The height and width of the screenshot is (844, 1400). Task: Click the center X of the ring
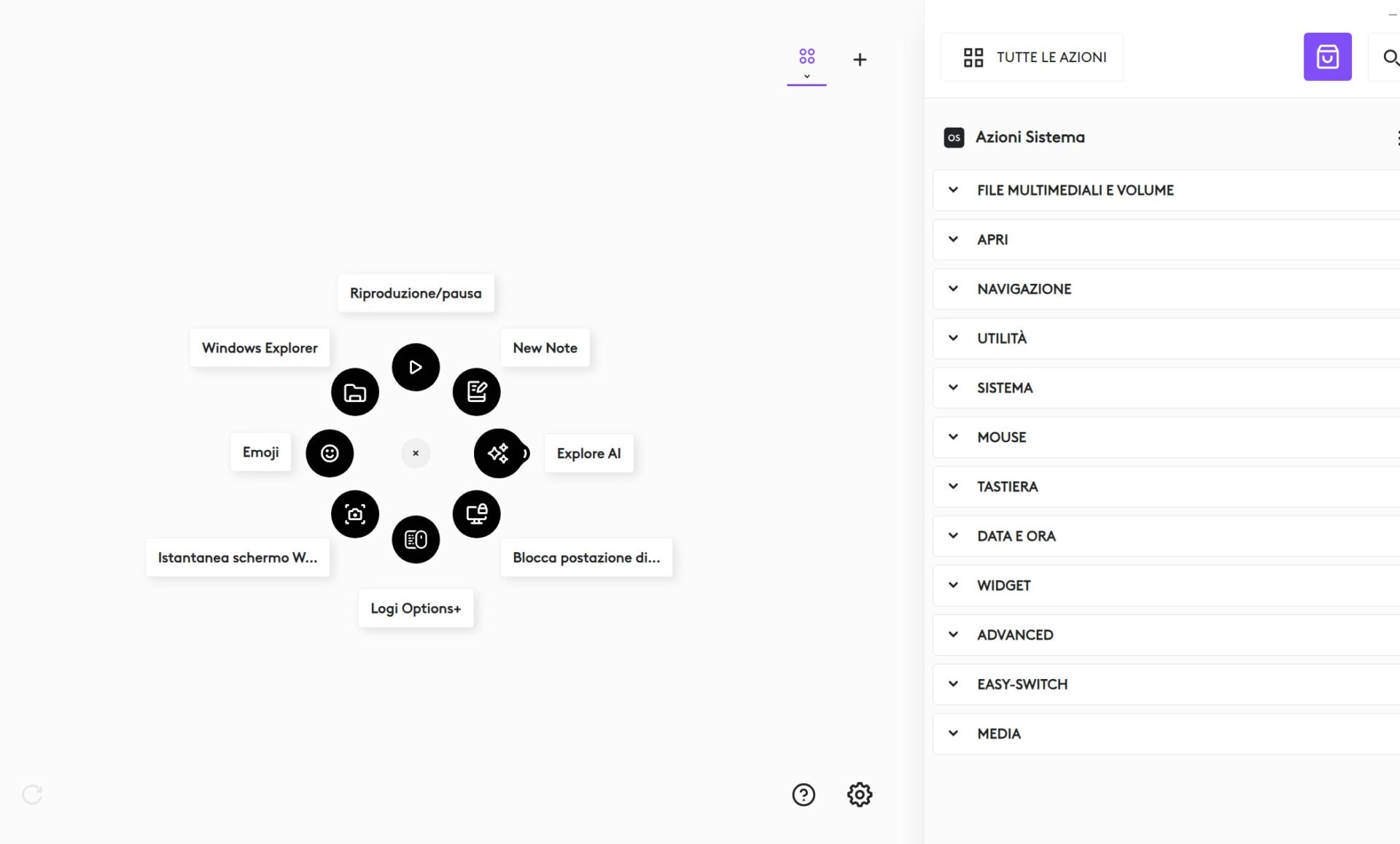(x=416, y=453)
